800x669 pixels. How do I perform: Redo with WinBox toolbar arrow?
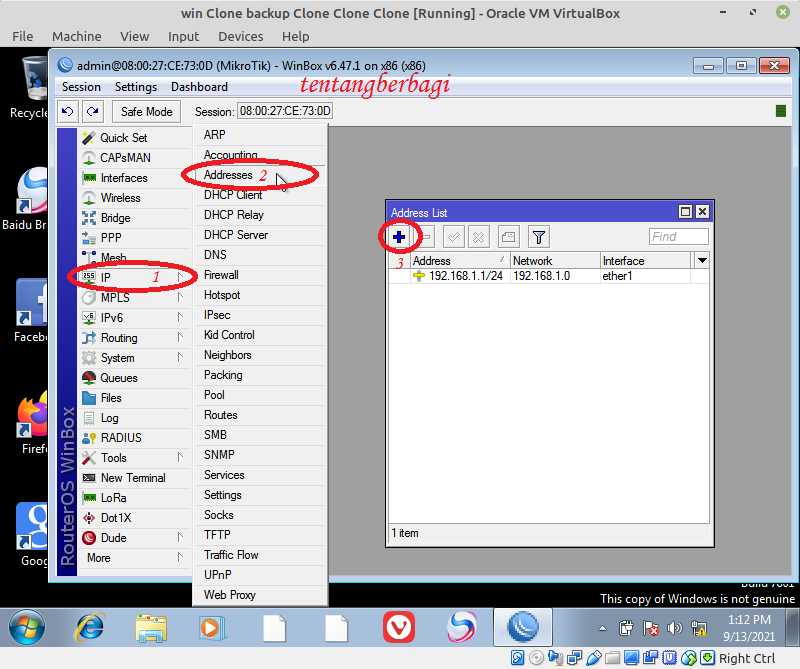coord(93,111)
